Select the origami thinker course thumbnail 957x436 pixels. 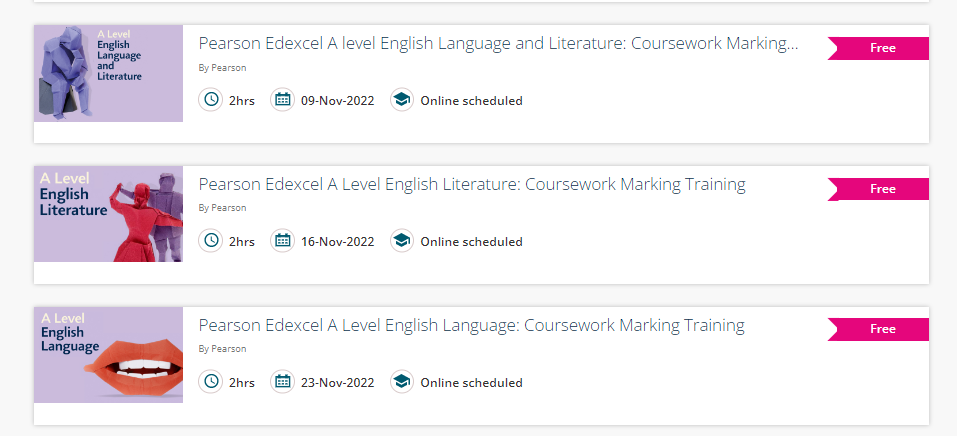tap(108, 73)
